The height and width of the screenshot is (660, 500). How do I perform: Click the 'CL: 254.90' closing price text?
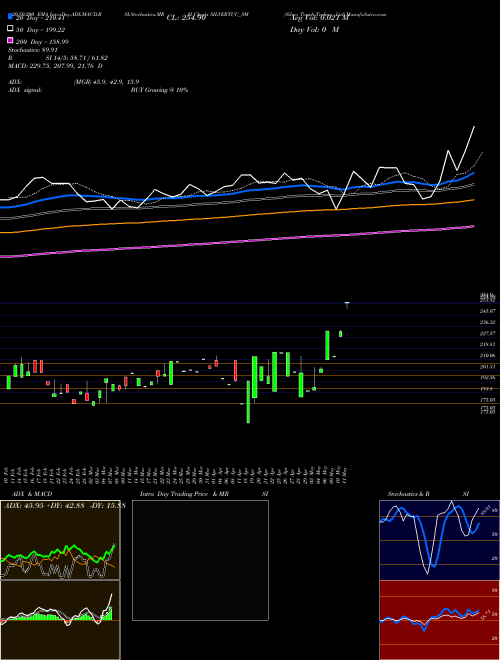(x=186, y=18)
